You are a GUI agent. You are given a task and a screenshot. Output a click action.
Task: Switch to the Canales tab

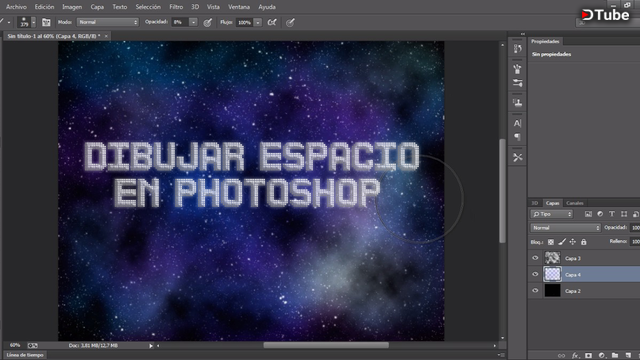coord(575,203)
